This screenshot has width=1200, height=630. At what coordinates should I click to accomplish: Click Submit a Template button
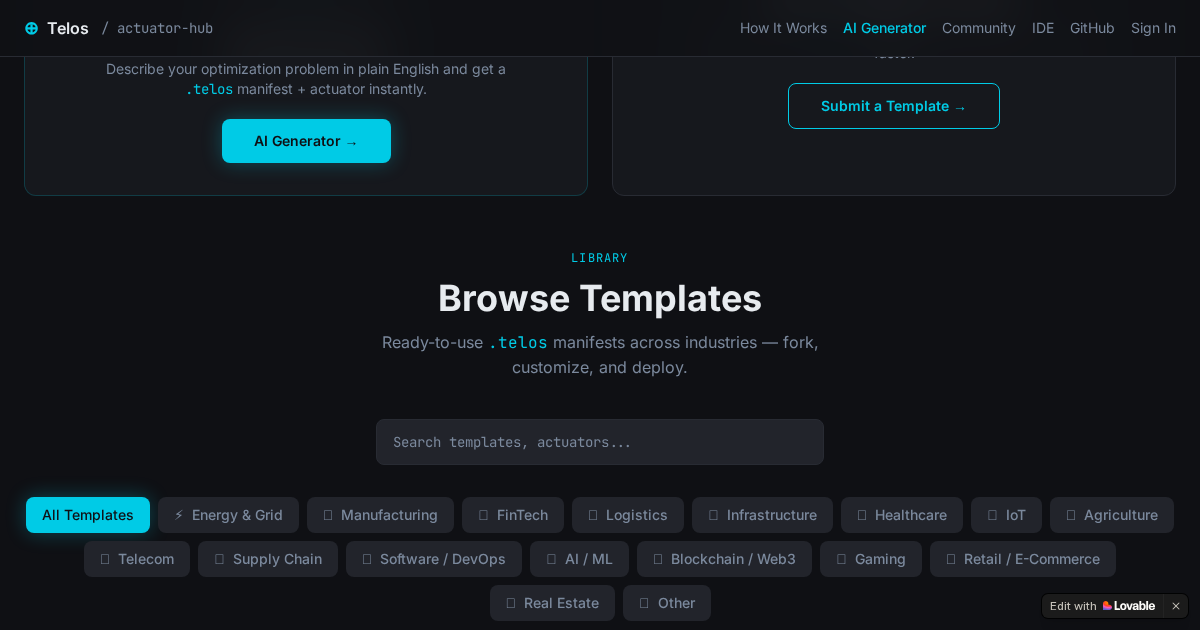pos(894,106)
